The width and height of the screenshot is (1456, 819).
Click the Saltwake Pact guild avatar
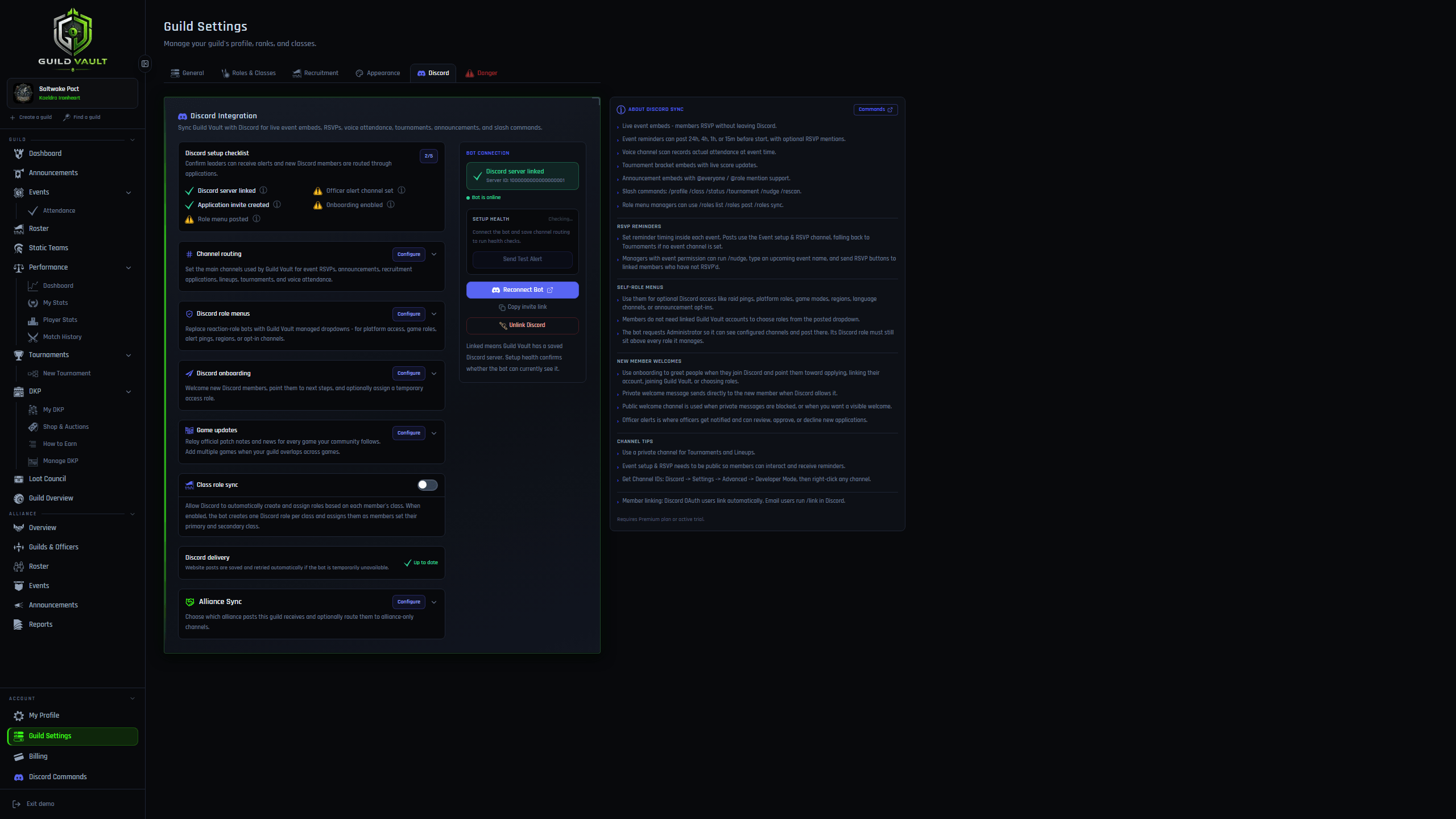pyautogui.click(x=23, y=93)
